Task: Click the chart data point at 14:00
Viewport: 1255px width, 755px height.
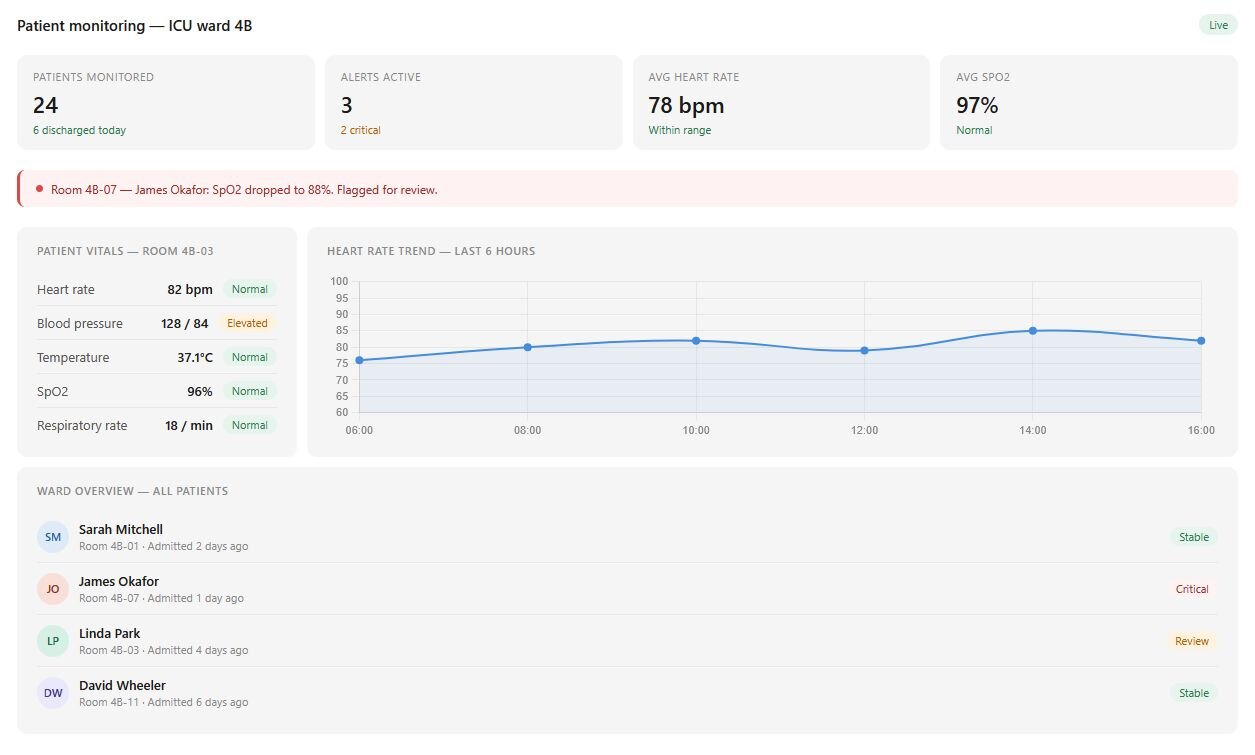Action: point(1033,331)
